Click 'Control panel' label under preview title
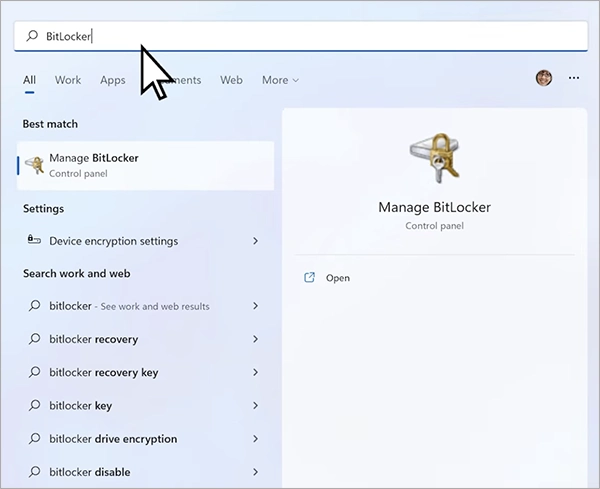Viewport: 600px width, 489px height. click(434, 226)
